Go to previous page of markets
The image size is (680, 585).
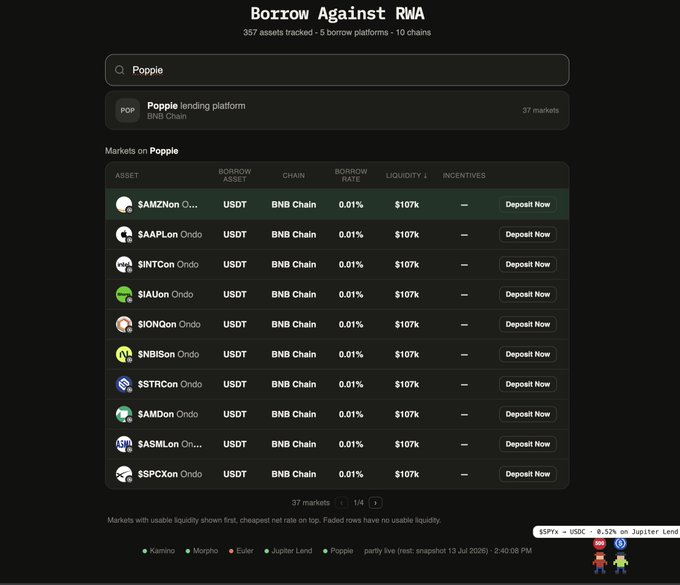(342, 503)
